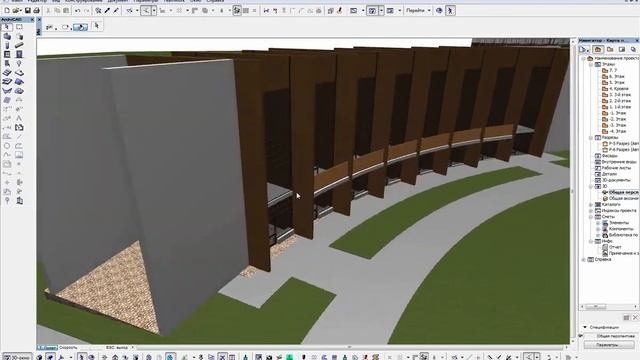Select the Общая аксонометрия 3D view

(x=620, y=198)
